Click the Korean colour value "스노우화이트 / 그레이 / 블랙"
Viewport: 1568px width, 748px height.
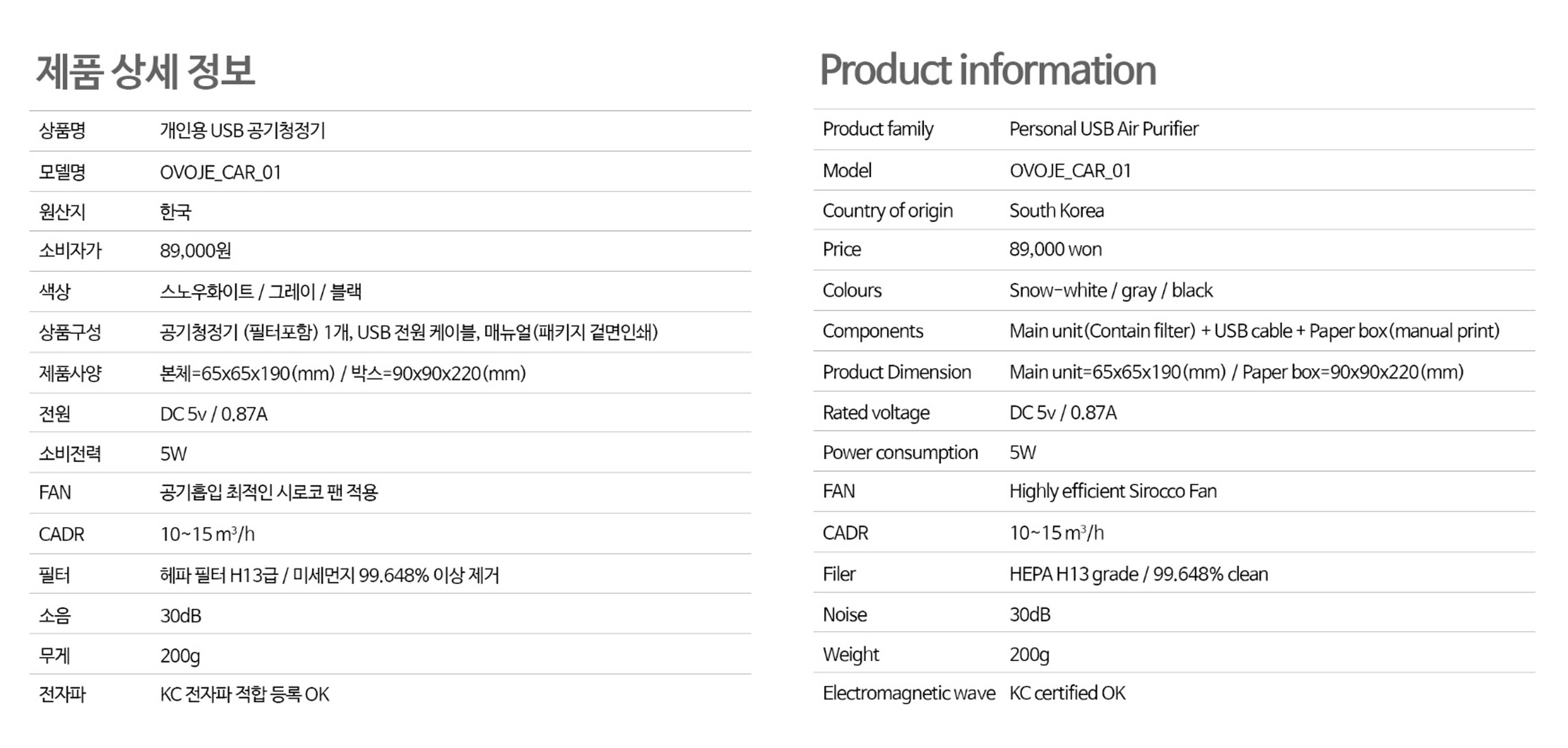tap(261, 291)
